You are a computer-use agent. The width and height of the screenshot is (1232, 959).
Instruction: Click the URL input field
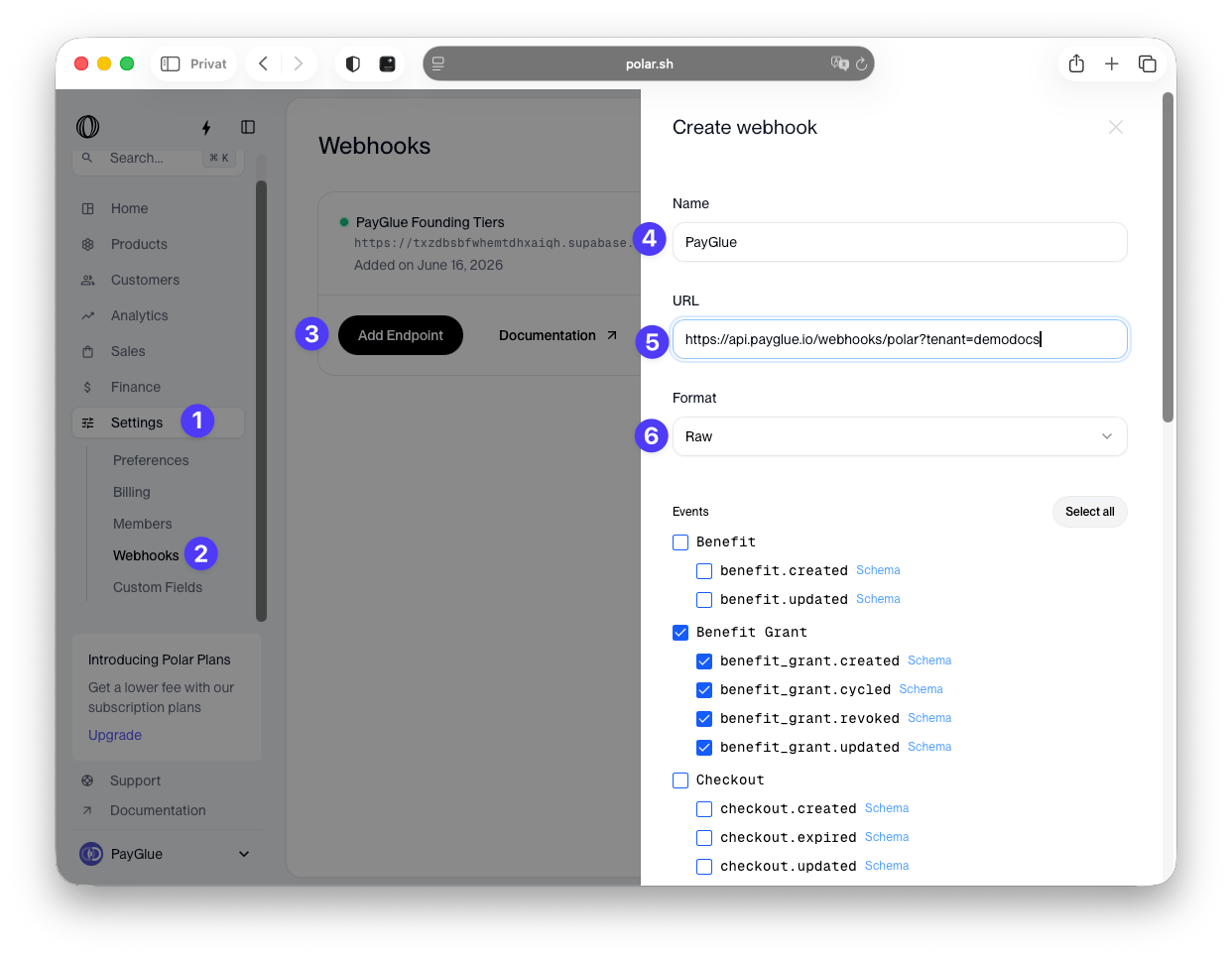coord(900,339)
